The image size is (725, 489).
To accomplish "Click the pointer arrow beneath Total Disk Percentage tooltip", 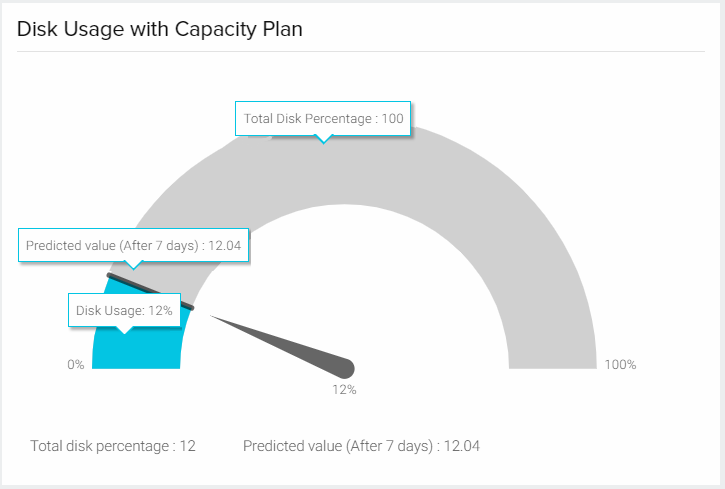I will coord(323,139).
